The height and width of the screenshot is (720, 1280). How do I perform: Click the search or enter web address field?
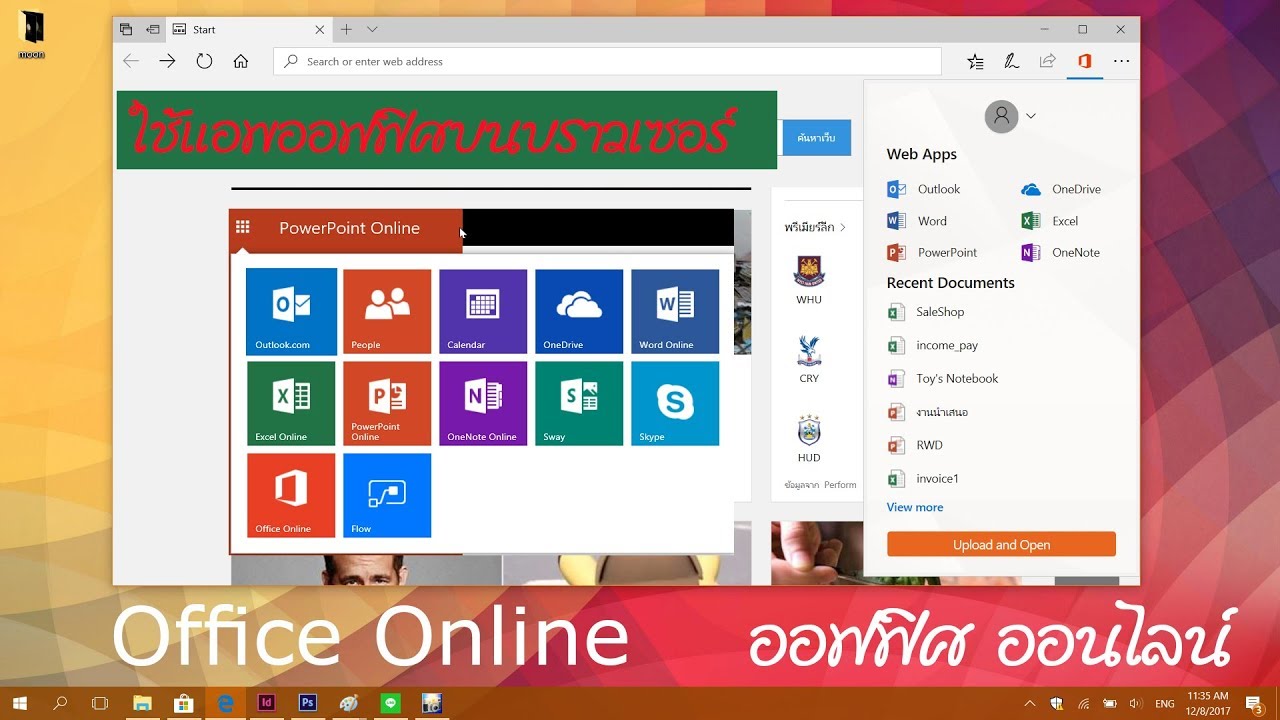607,61
